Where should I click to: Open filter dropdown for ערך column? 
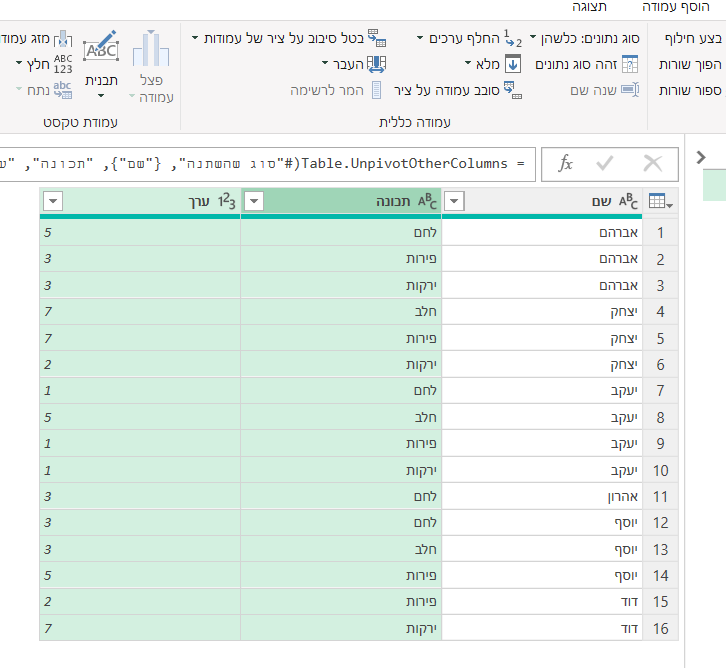(x=52, y=202)
